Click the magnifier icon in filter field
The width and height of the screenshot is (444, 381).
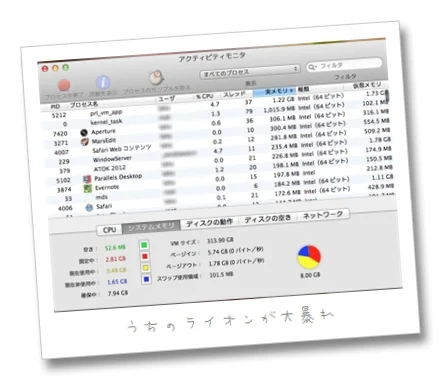click(x=312, y=67)
